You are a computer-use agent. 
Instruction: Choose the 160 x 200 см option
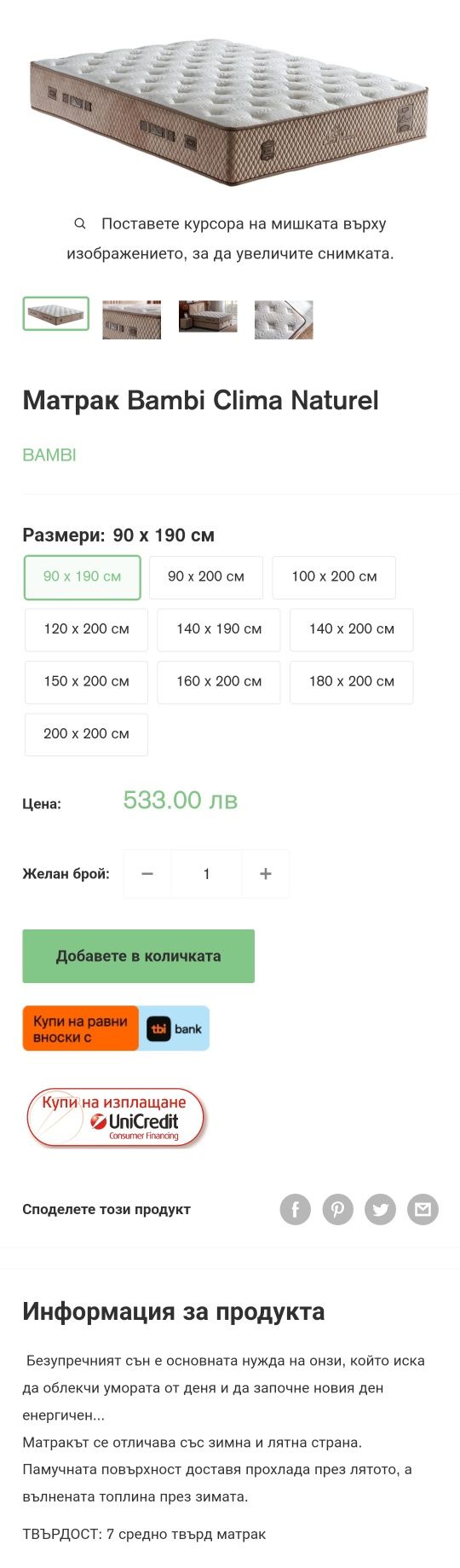(219, 682)
